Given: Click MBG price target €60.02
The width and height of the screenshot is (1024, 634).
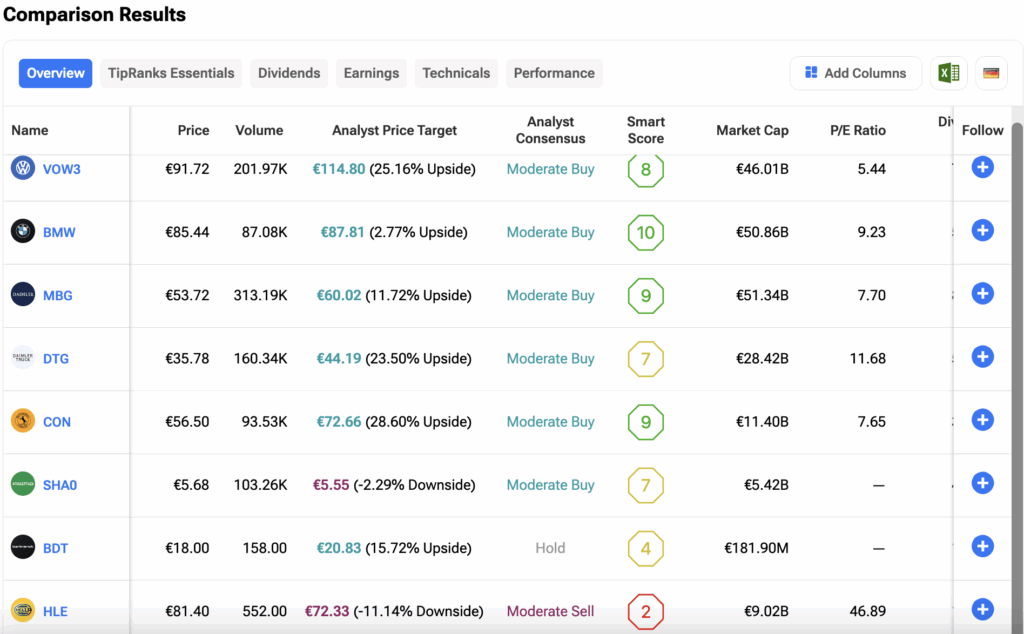Looking at the screenshot, I should [x=339, y=295].
